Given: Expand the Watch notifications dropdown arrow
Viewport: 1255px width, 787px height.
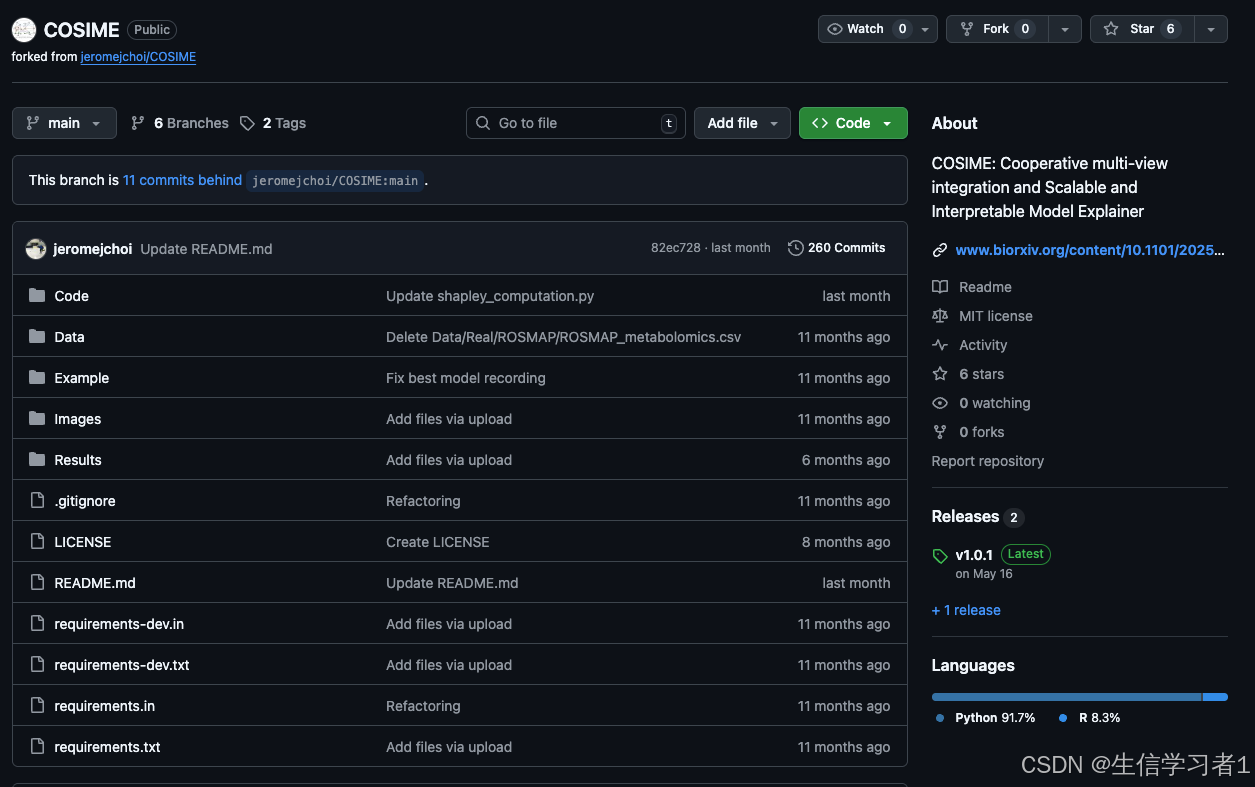Looking at the screenshot, I should 926,29.
